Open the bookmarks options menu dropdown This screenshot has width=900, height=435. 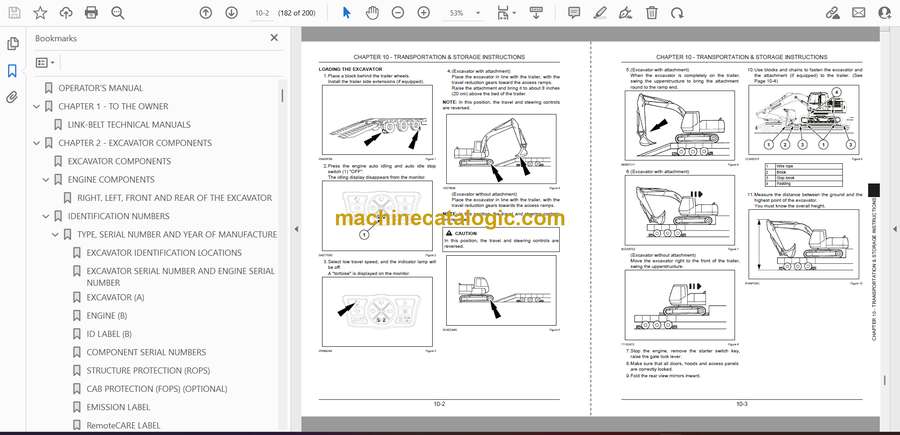click(x=47, y=62)
